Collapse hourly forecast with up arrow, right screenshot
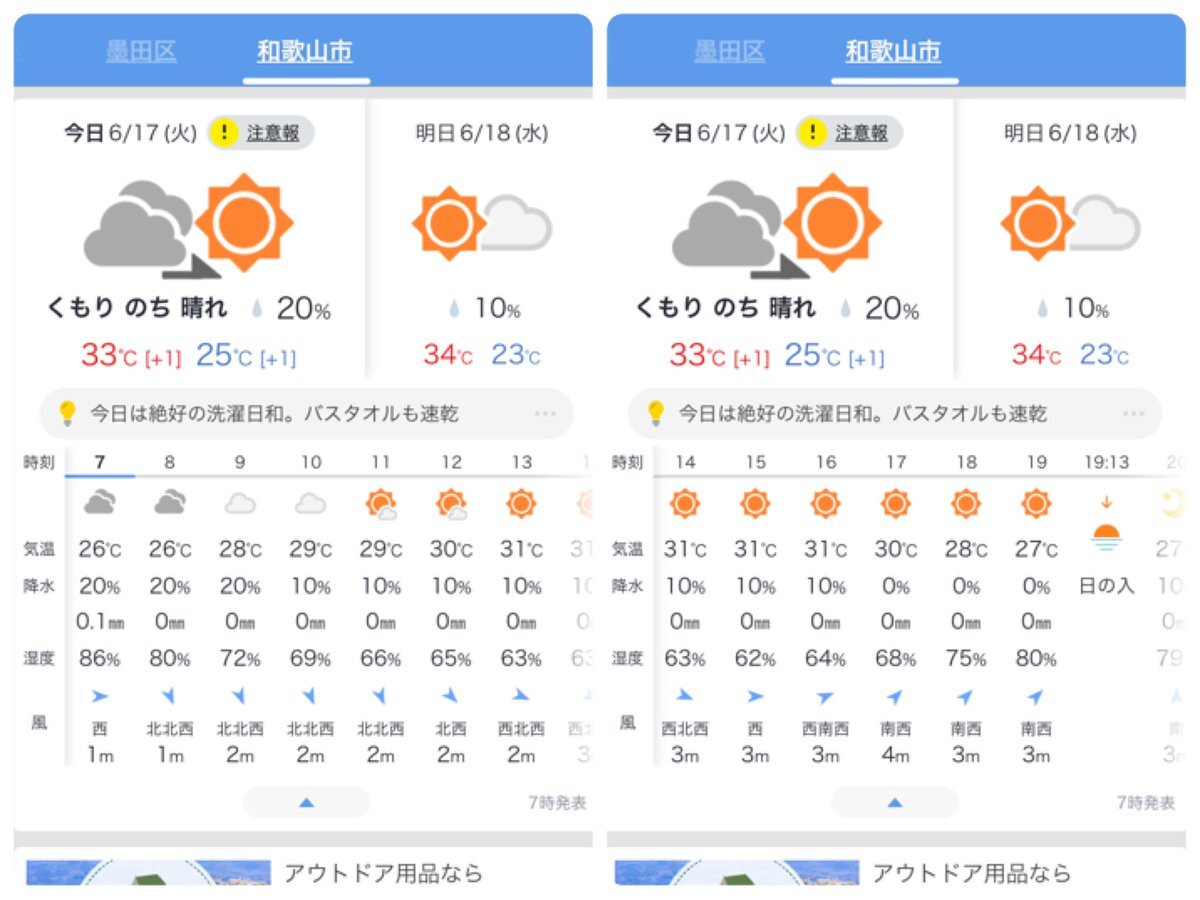 pos(894,802)
